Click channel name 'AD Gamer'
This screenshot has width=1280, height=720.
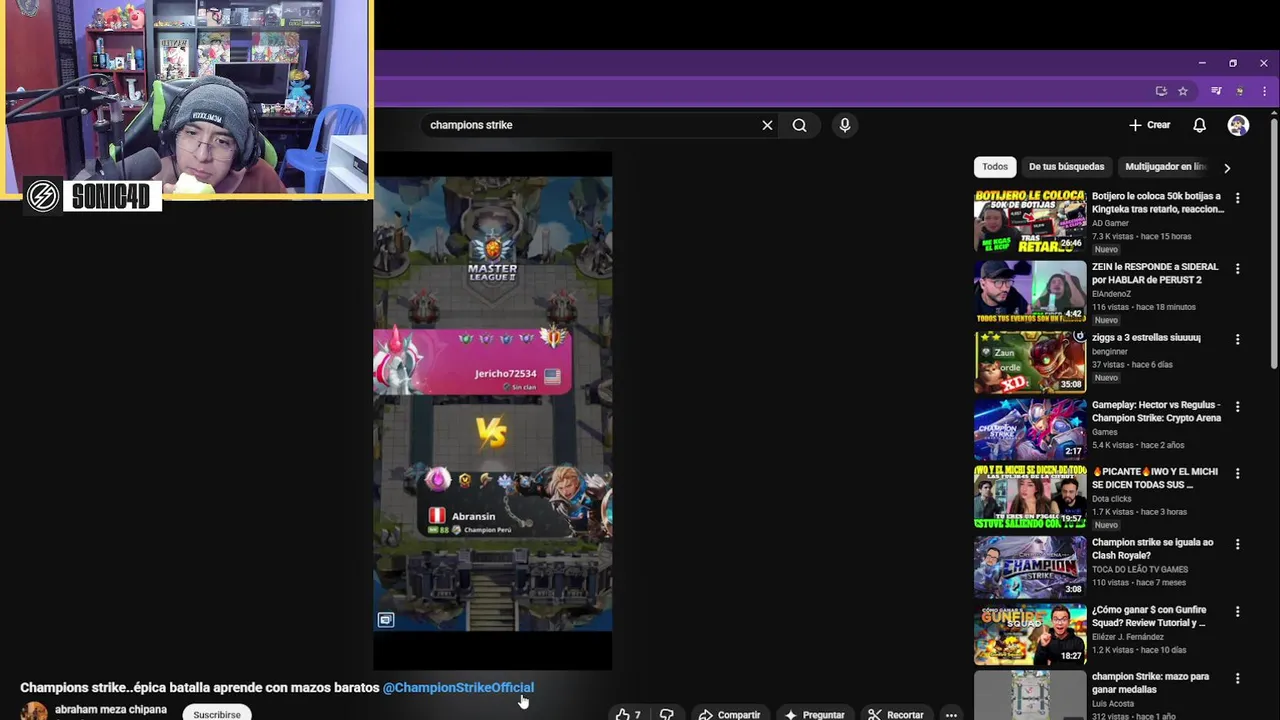click(1110, 223)
